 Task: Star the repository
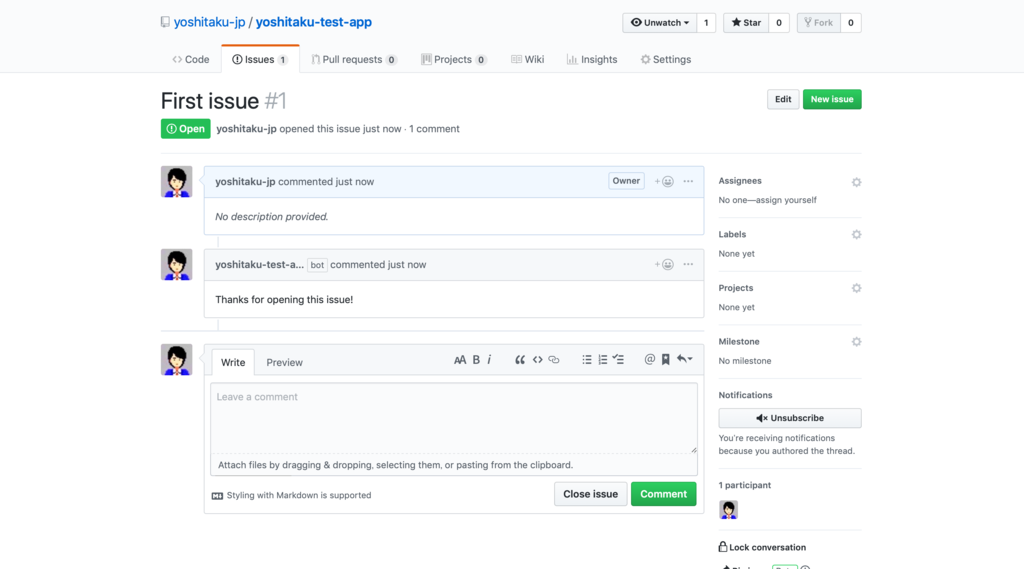point(746,23)
